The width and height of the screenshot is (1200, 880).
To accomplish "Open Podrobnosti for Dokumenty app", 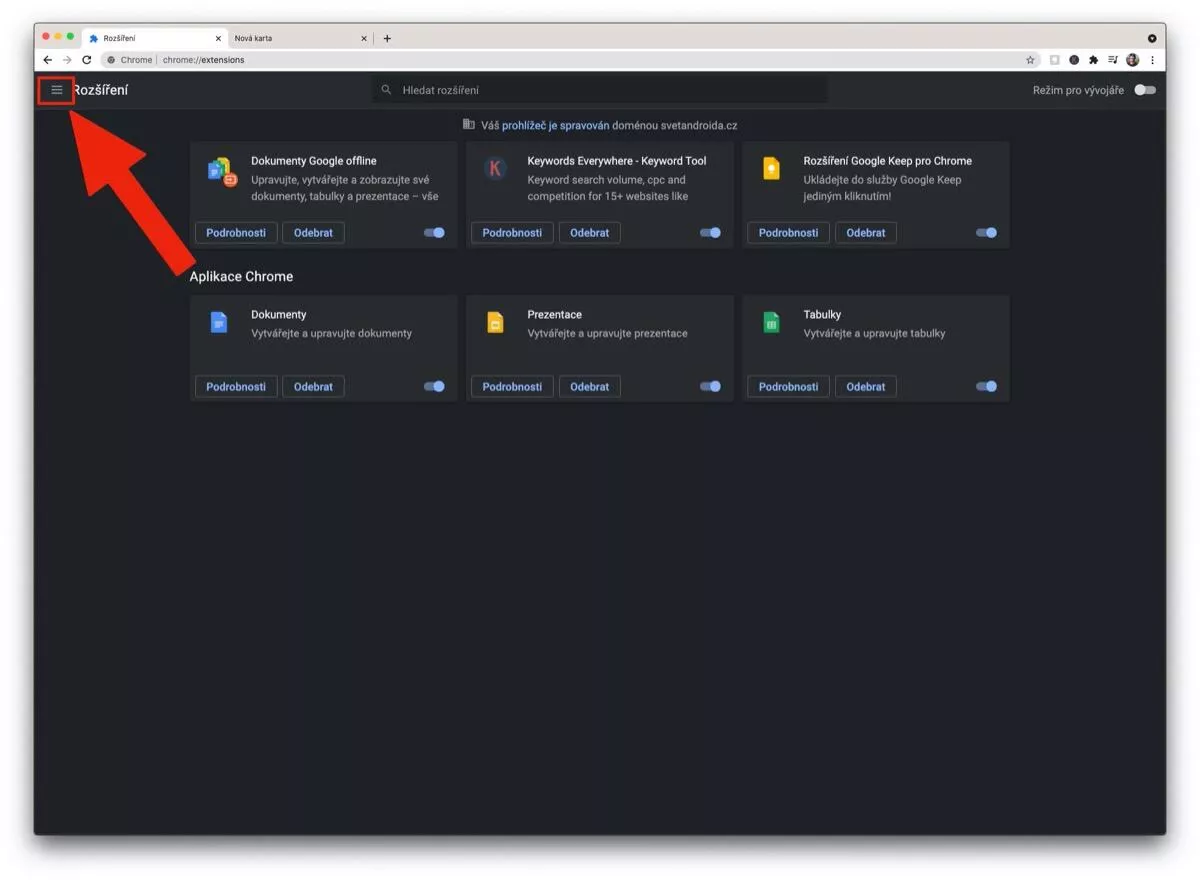I will coord(236,386).
